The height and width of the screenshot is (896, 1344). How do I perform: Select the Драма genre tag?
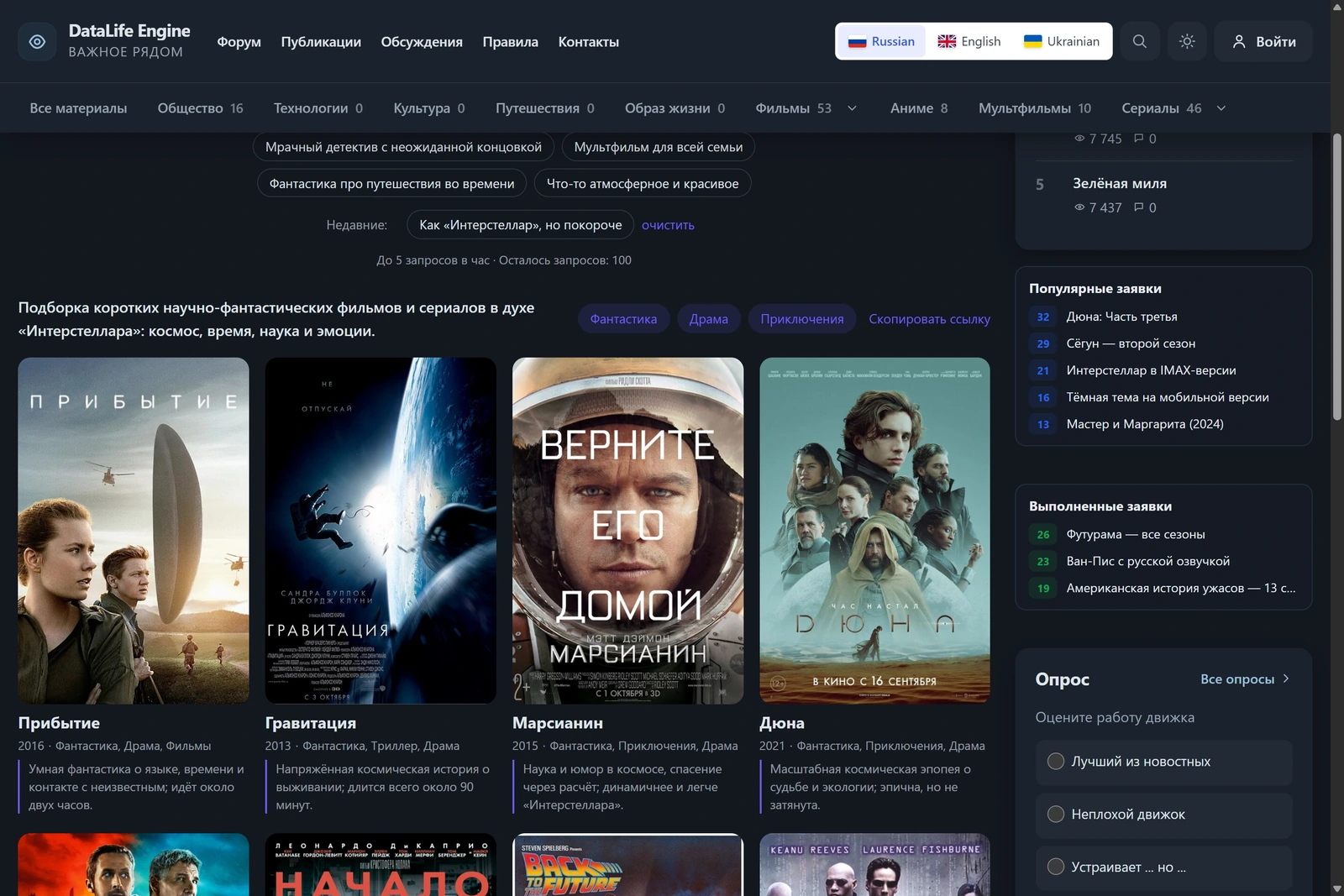tap(709, 319)
